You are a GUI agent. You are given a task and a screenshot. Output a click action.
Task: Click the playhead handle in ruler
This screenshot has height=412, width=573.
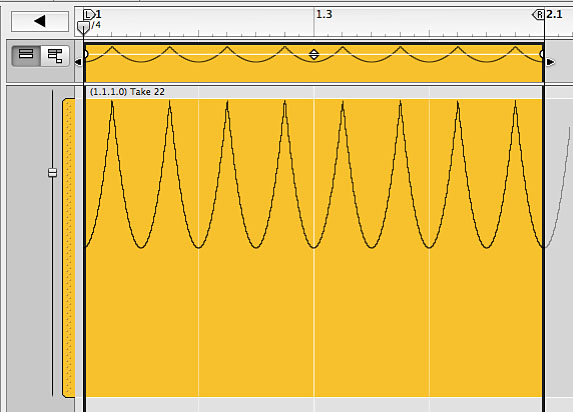(84, 27)
